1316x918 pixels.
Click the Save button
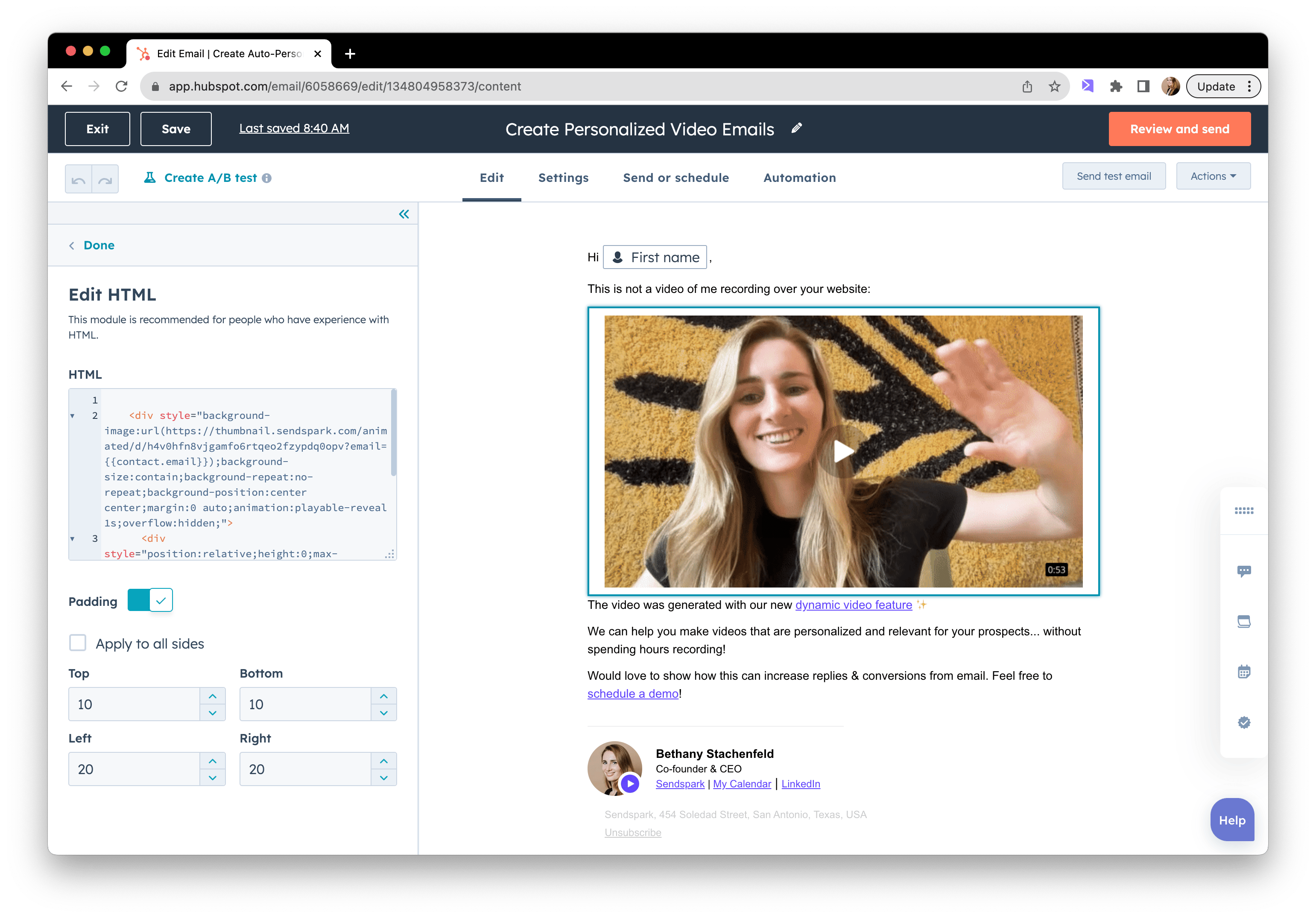(176, 129)
